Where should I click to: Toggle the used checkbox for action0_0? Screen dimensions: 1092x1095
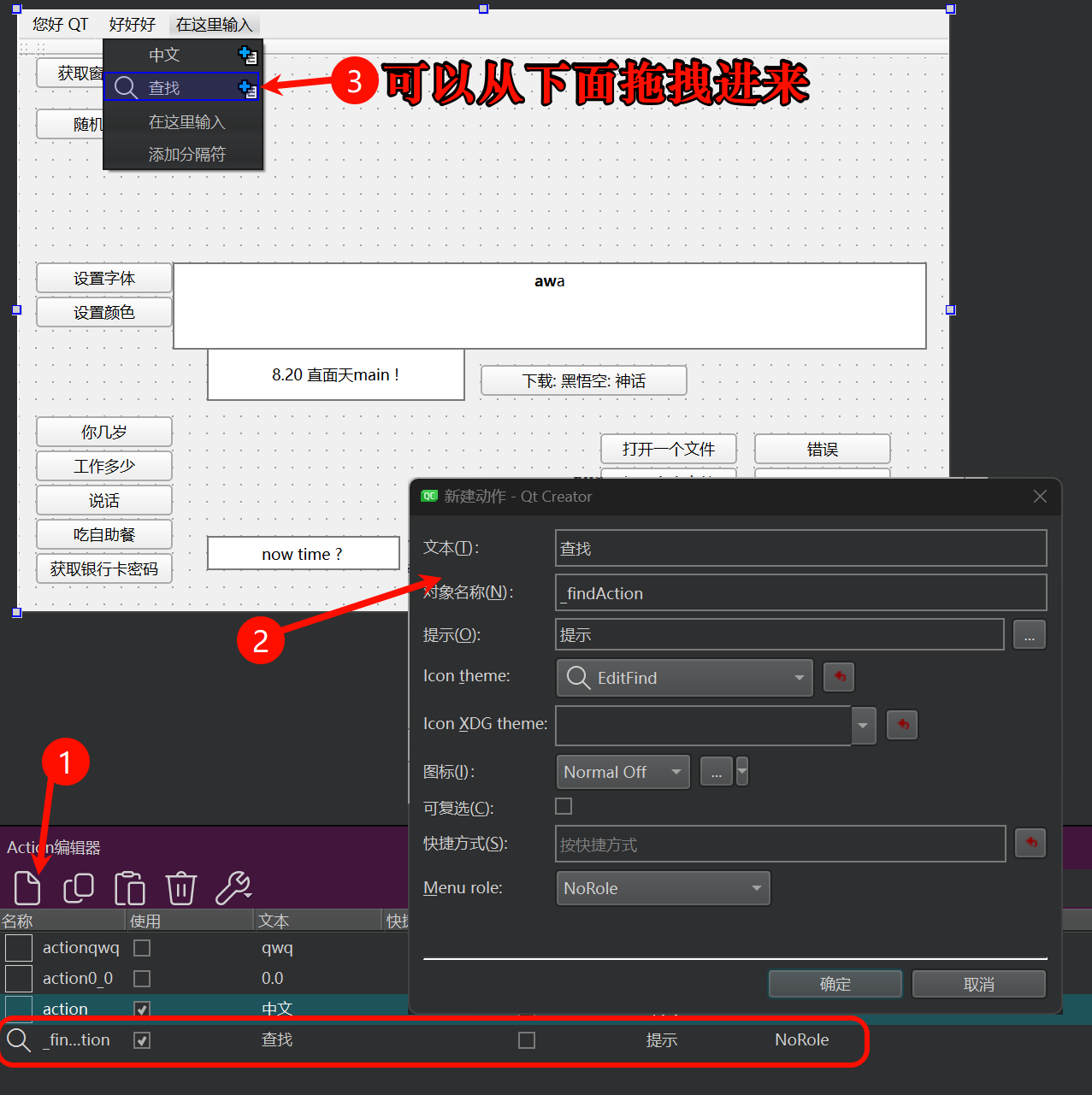[142, 978]
